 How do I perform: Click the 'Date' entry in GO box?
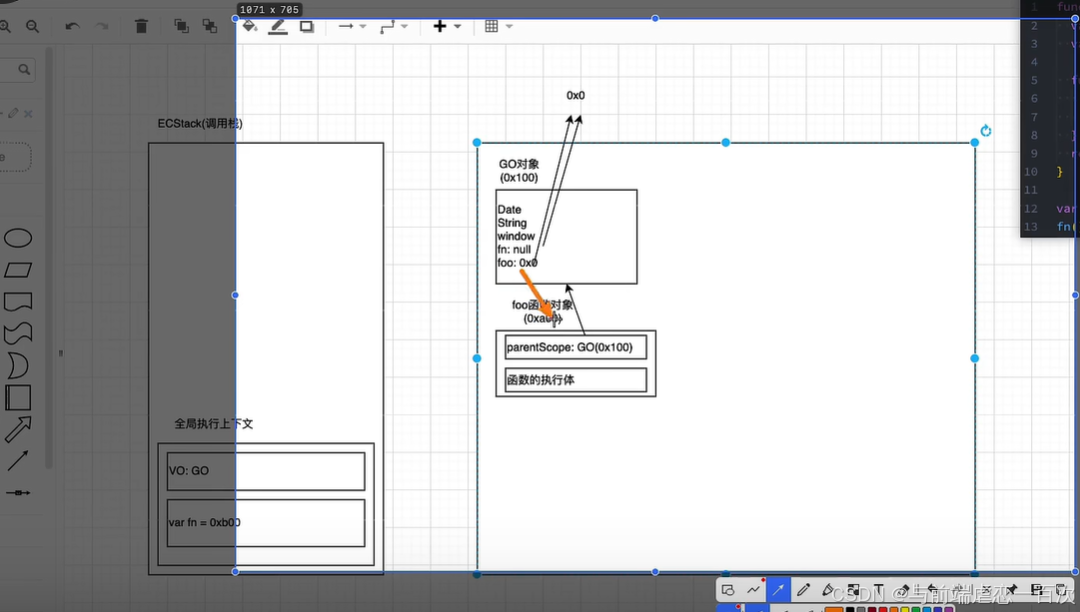(x=509, y=209)
